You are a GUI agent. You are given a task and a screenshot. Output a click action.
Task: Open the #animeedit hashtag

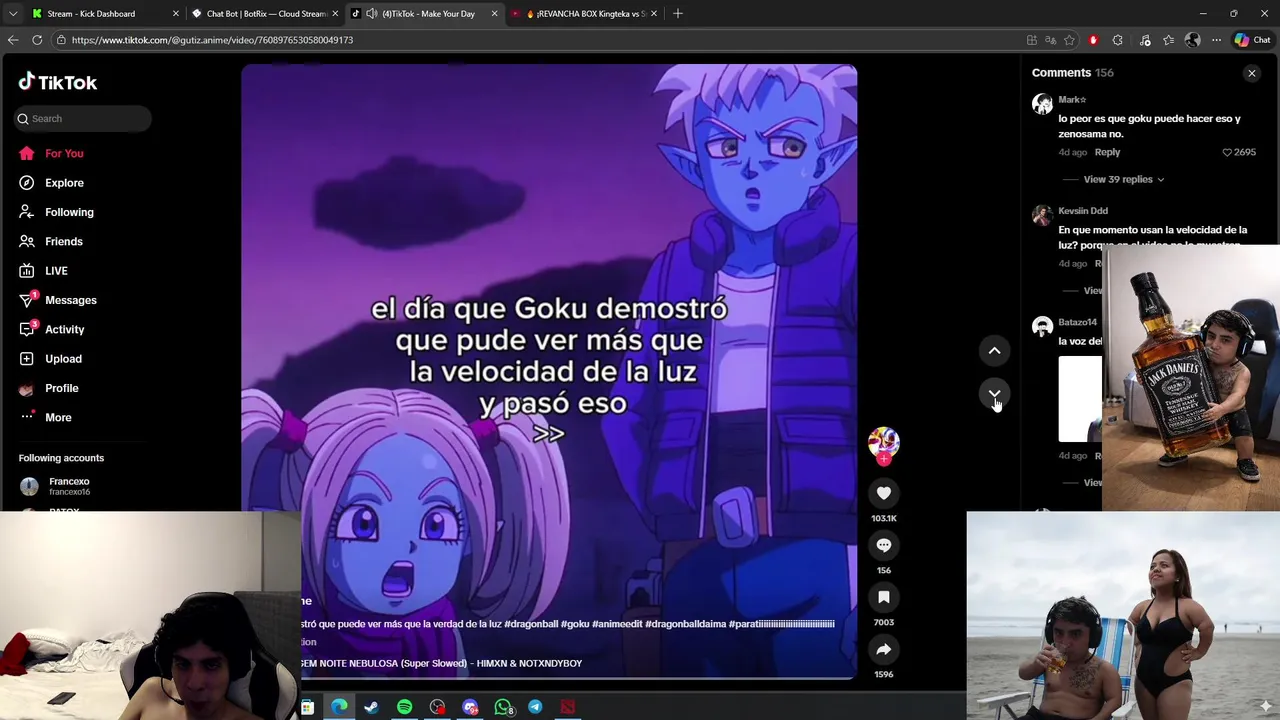[x=617, y=624]
